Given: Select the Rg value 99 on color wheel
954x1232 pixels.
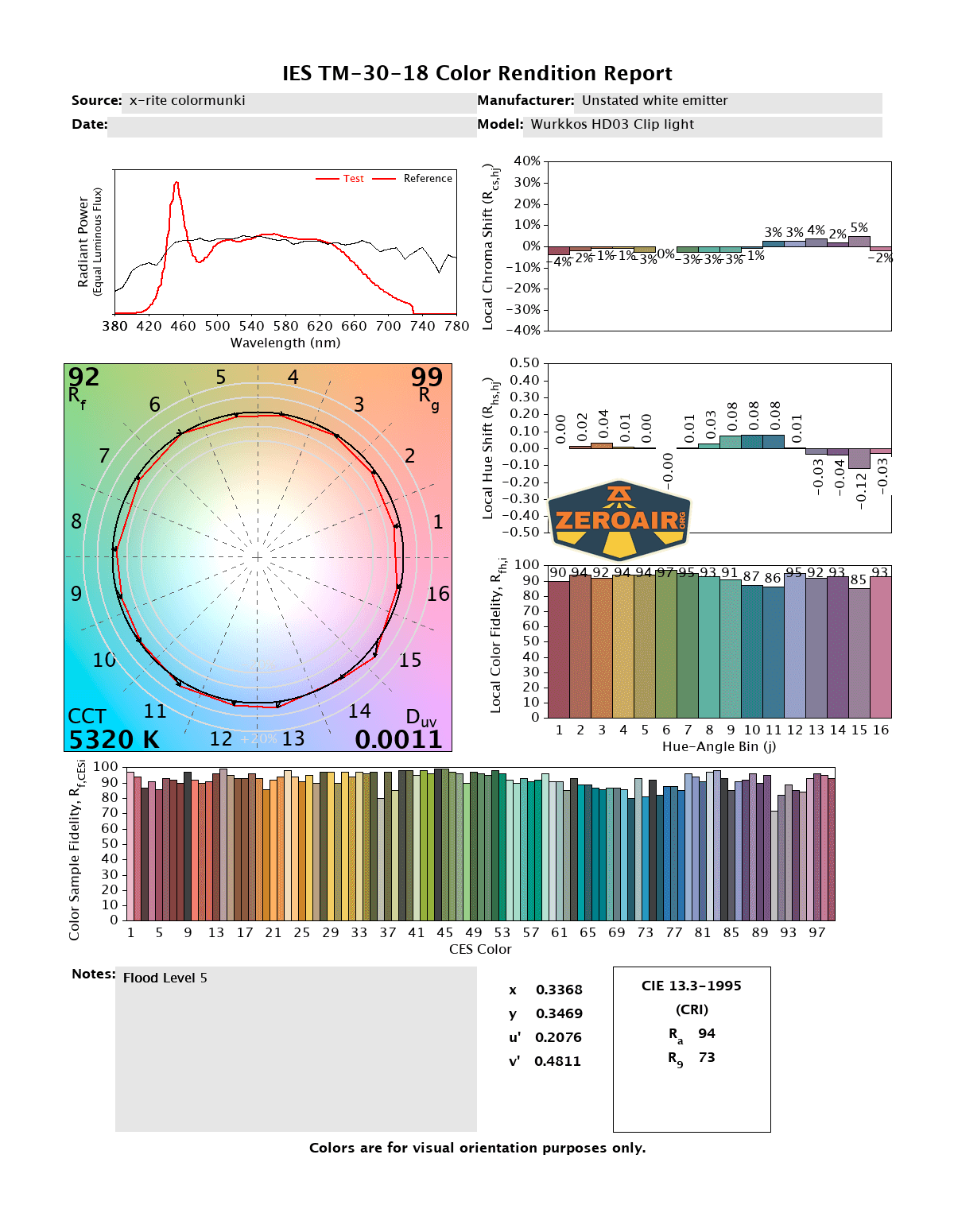Looking at the screenshot, I should pyautogui.click(x=426, y=378).
